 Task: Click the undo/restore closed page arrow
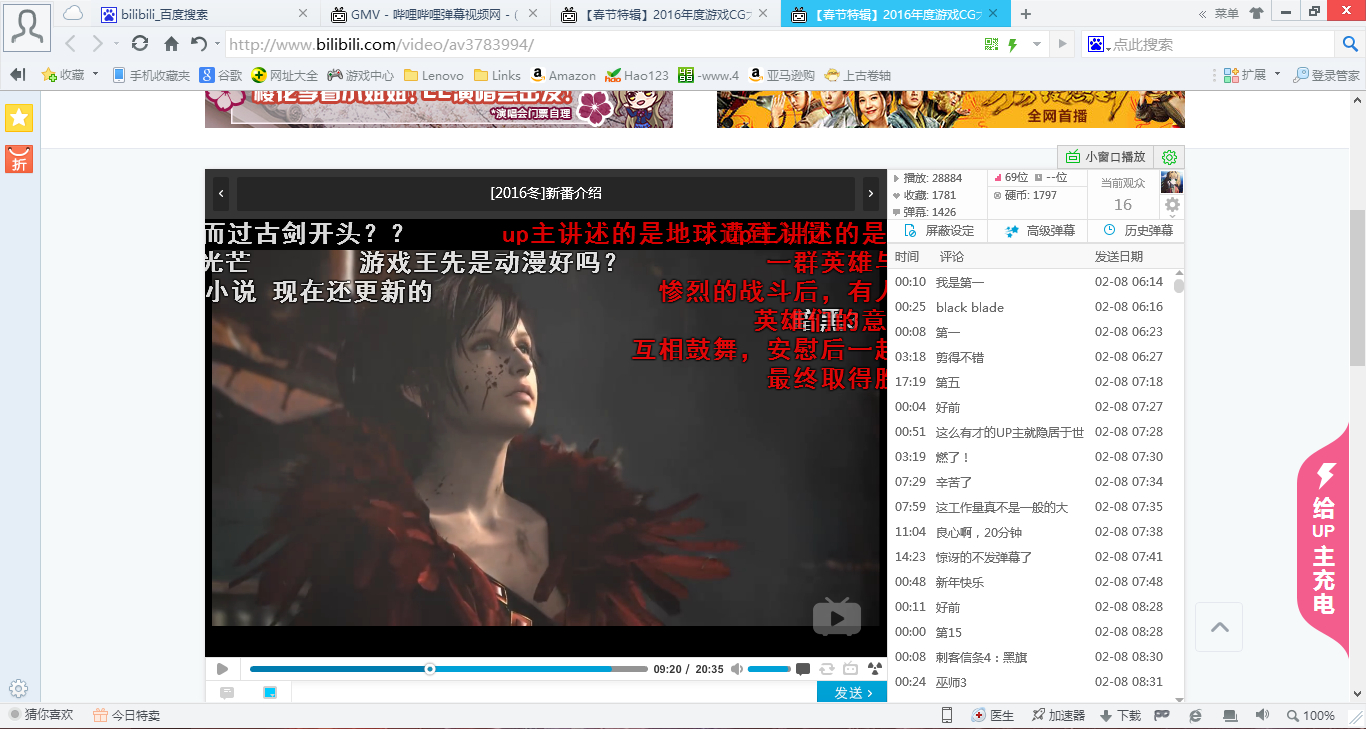click(x=199, y=44)
